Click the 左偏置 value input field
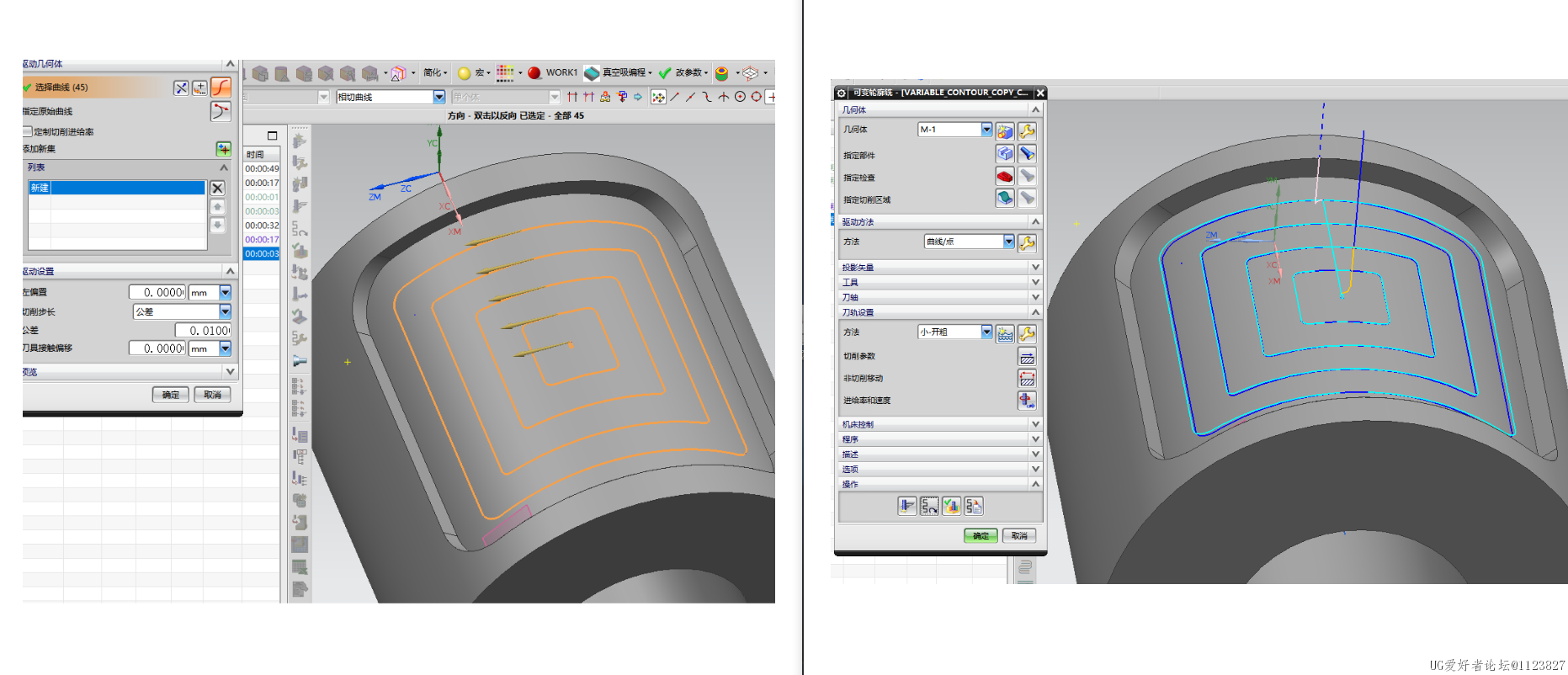1568x675 pixels. (157, 292)
